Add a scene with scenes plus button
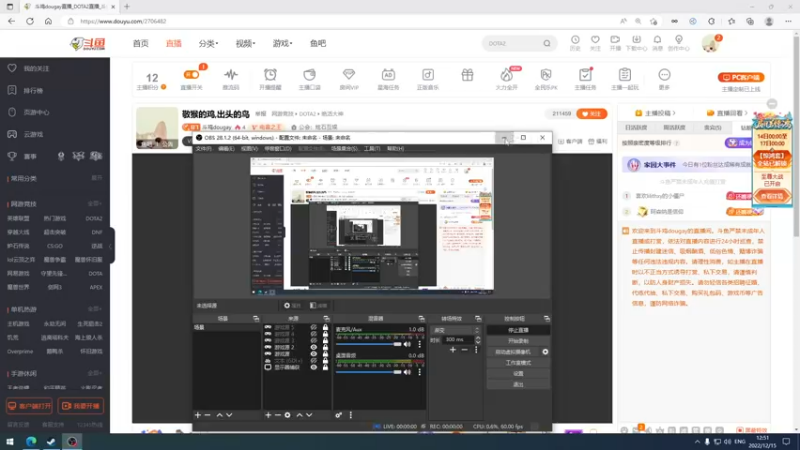The width and height of the screenshot is (800, 450). tap(198, 415)
